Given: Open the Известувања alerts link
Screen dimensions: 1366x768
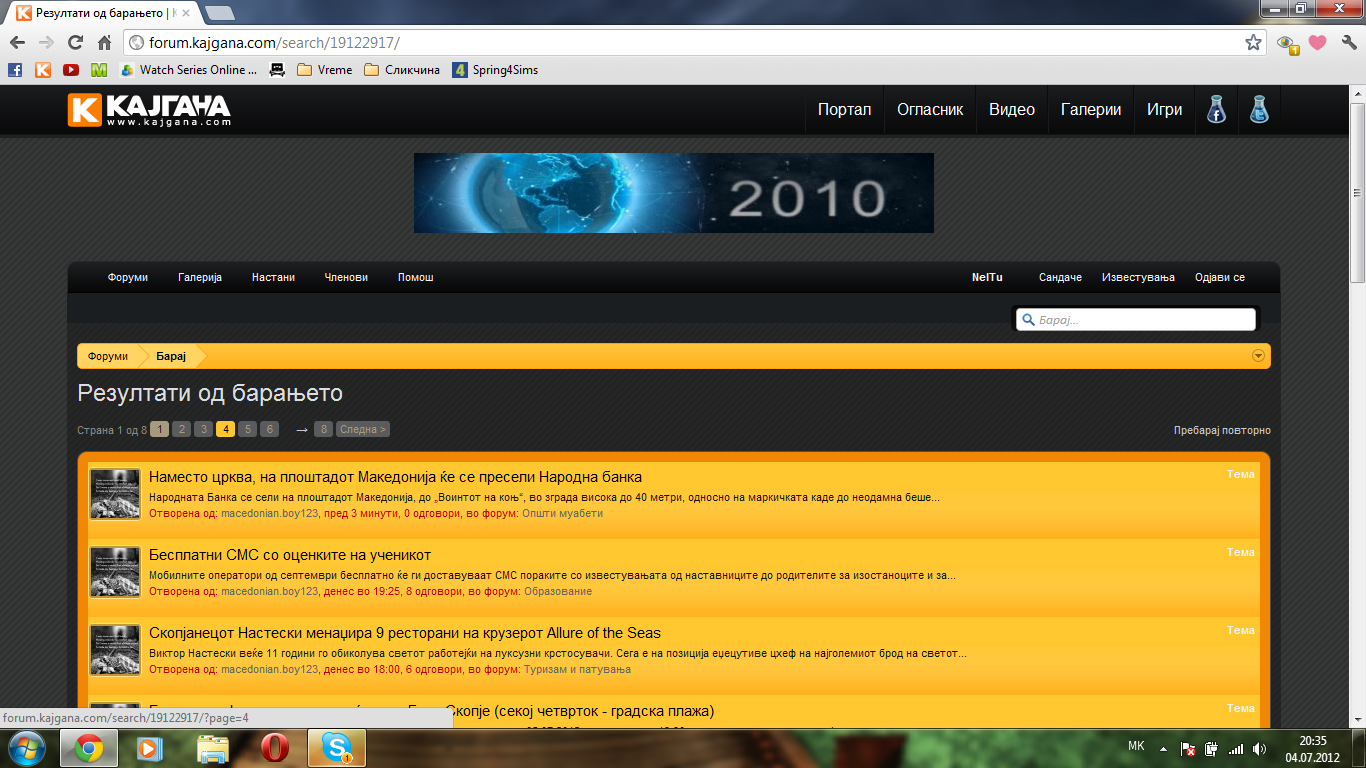Looking at the screenshot, I should [1138, 277].
